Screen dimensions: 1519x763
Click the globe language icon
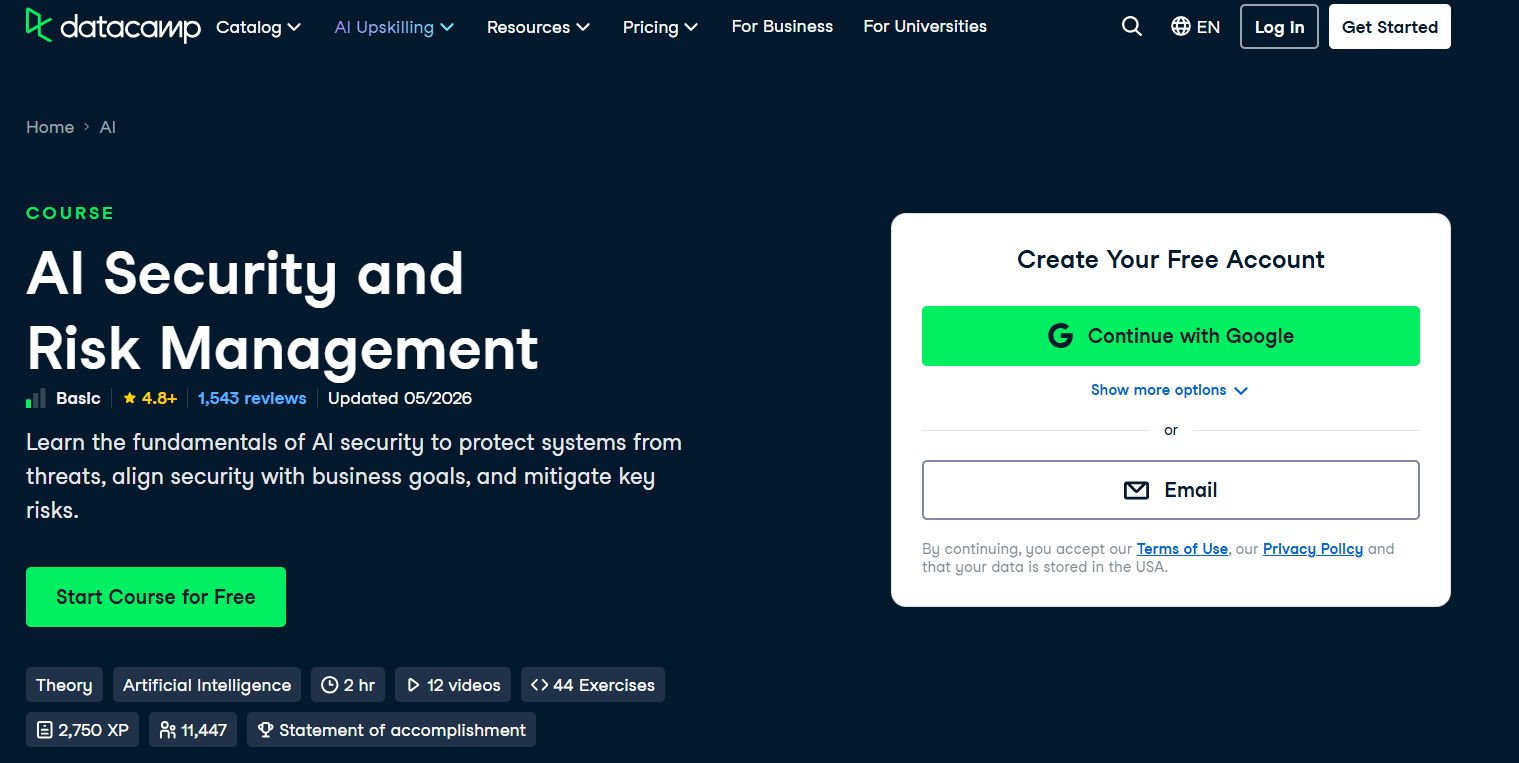coord(1181,27)
